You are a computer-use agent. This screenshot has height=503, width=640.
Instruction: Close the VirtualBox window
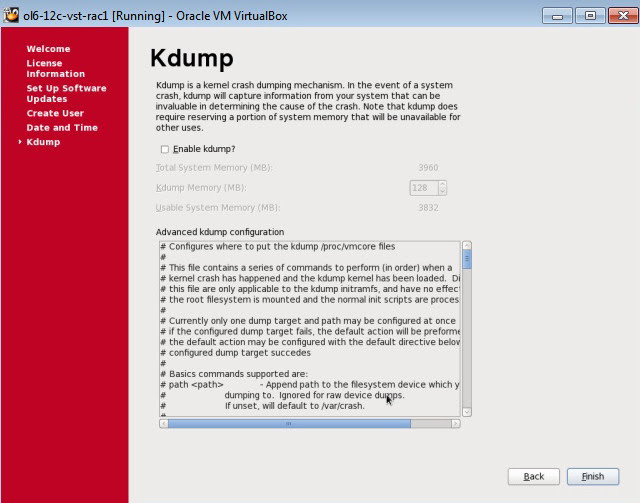point(623,16)
